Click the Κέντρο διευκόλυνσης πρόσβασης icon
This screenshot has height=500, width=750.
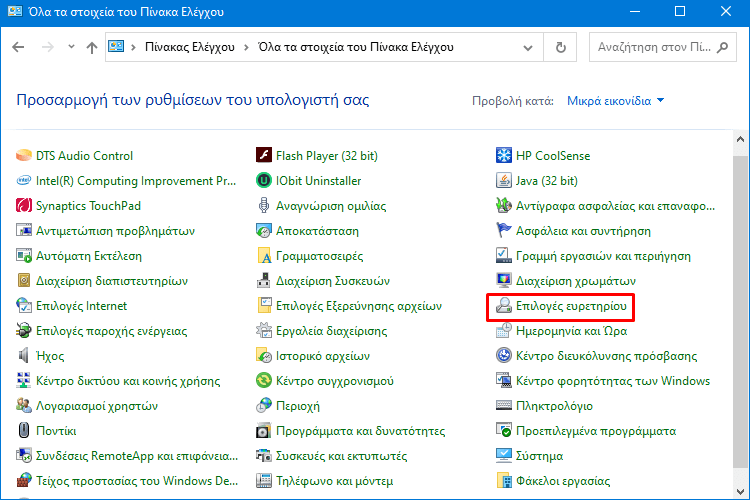504,356
